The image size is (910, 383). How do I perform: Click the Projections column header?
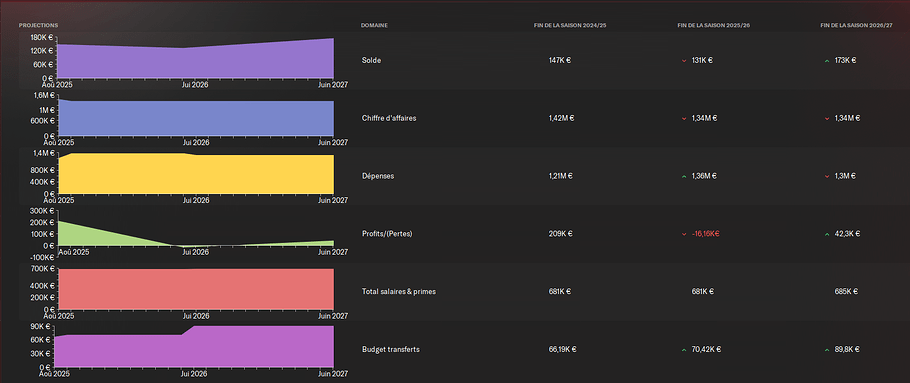click(x=38, y=26)
